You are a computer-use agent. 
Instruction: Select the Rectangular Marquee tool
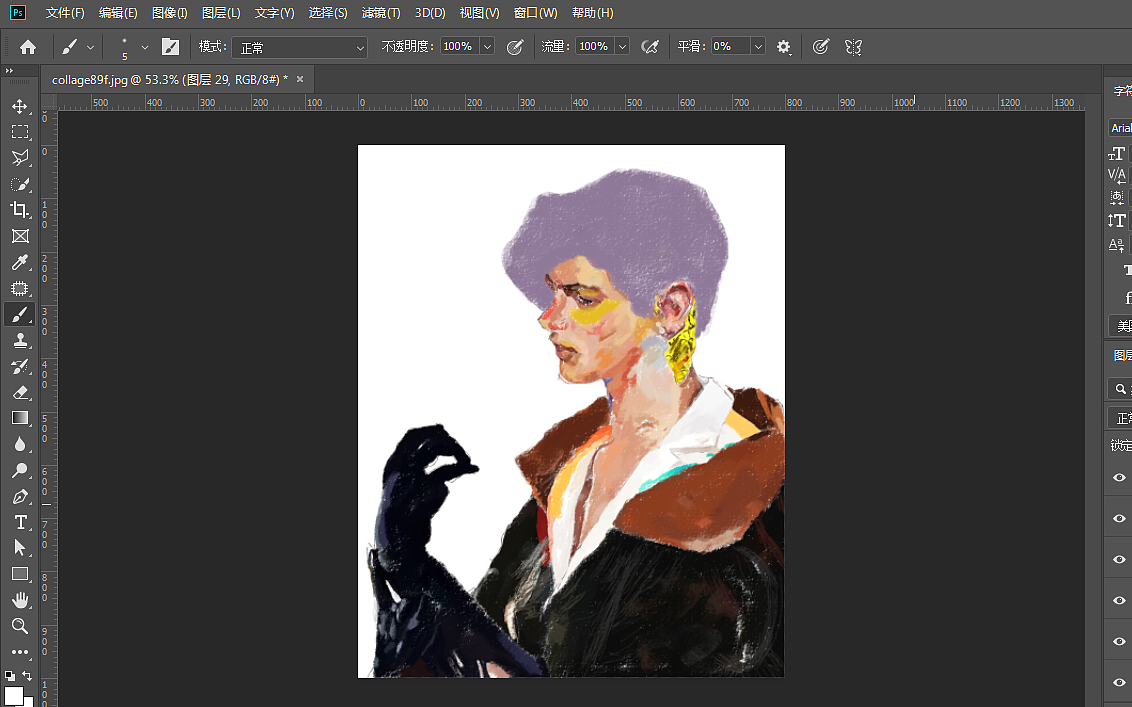tap(19, 132)
